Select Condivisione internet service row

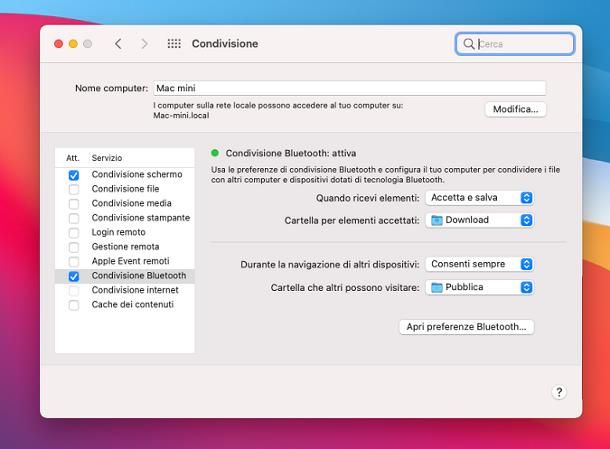coord(124,290)
